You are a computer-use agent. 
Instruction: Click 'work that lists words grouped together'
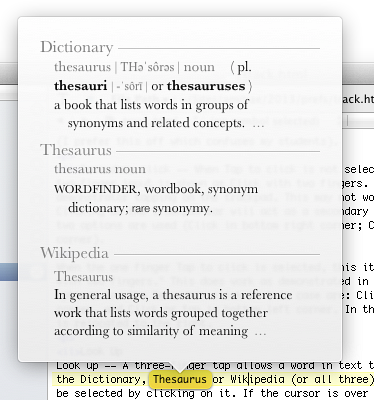pyautogui.click(x=161, y=313)
